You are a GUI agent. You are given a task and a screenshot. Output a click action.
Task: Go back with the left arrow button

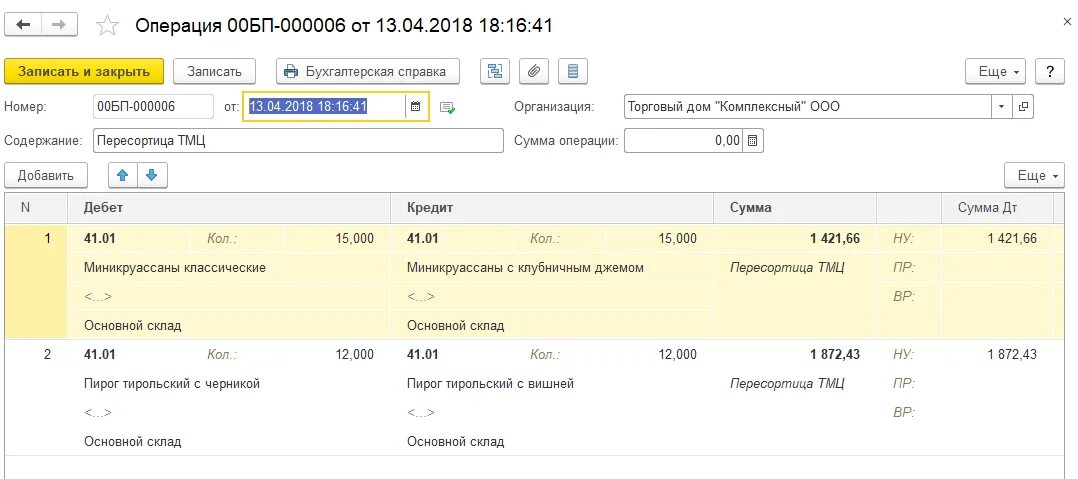click(x=23, y=25)
